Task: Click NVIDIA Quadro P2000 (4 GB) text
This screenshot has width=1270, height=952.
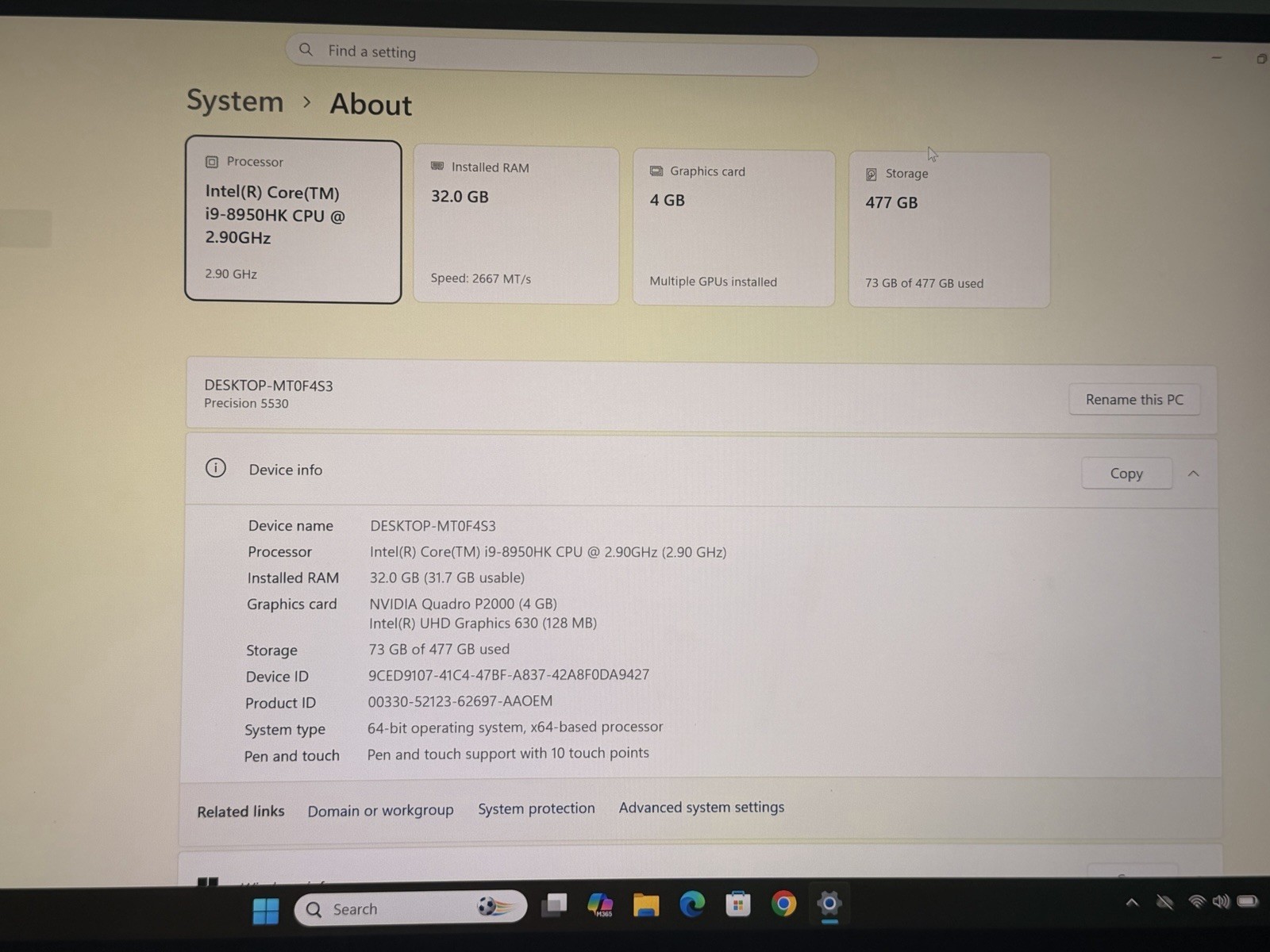Action: pyautogui.click(x=463, y=604)
